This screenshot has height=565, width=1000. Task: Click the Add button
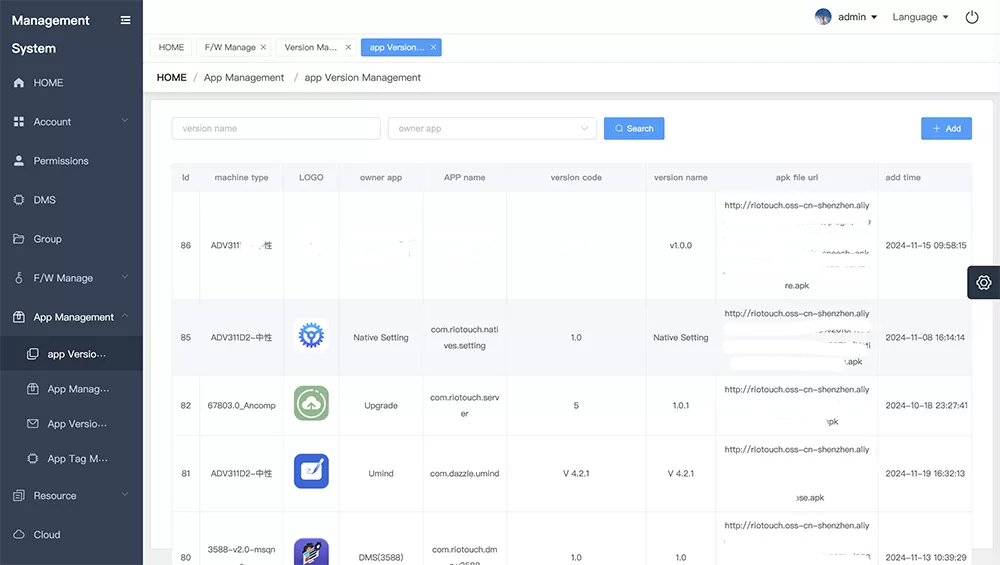point(946,128)
